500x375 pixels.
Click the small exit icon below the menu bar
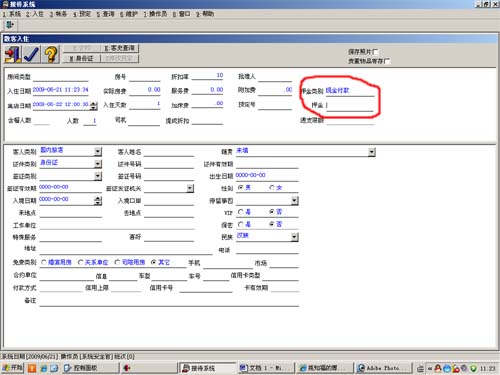point(10,25)
